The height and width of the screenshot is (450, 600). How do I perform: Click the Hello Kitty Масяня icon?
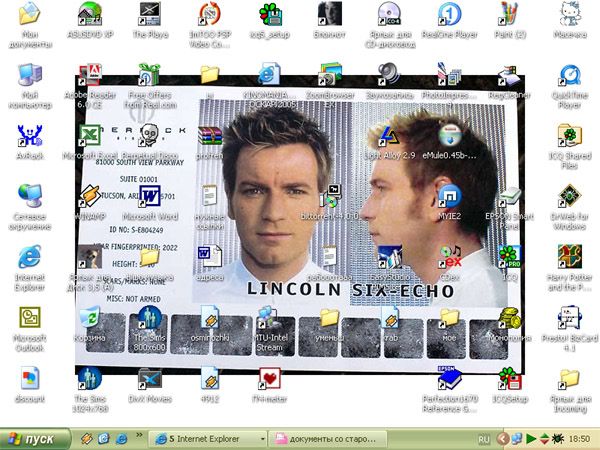pos(570,14)
